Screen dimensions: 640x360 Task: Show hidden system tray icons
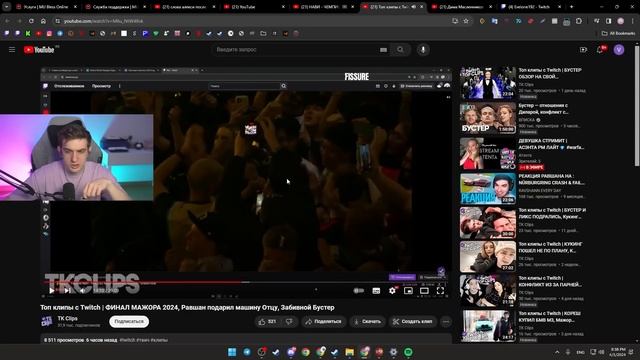pyautogui.click(x=557, y=352)
